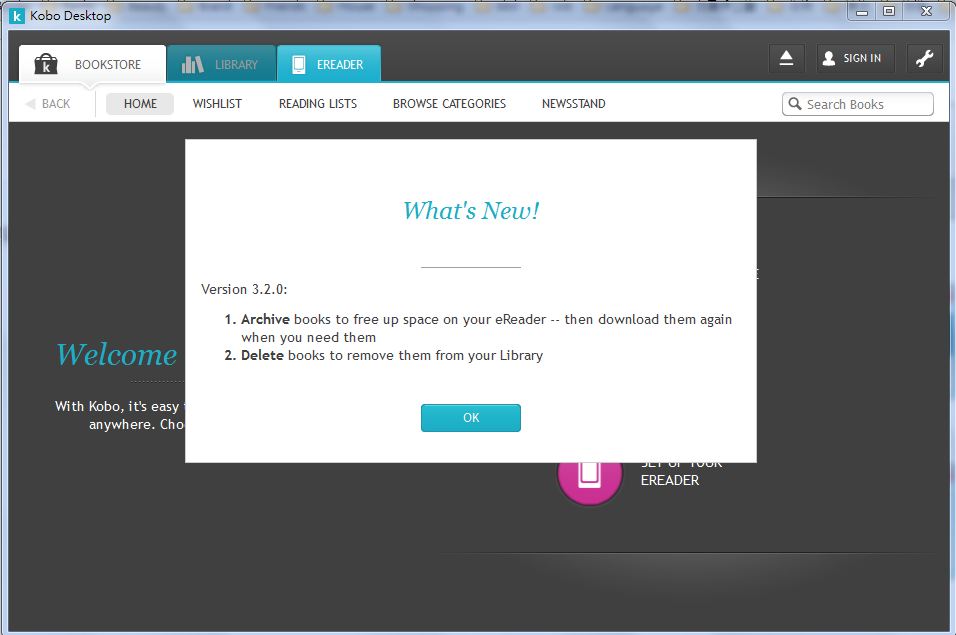Open the Library using its bookshelf icon
The height and width of the screenshot is (635, 956).
194,63
